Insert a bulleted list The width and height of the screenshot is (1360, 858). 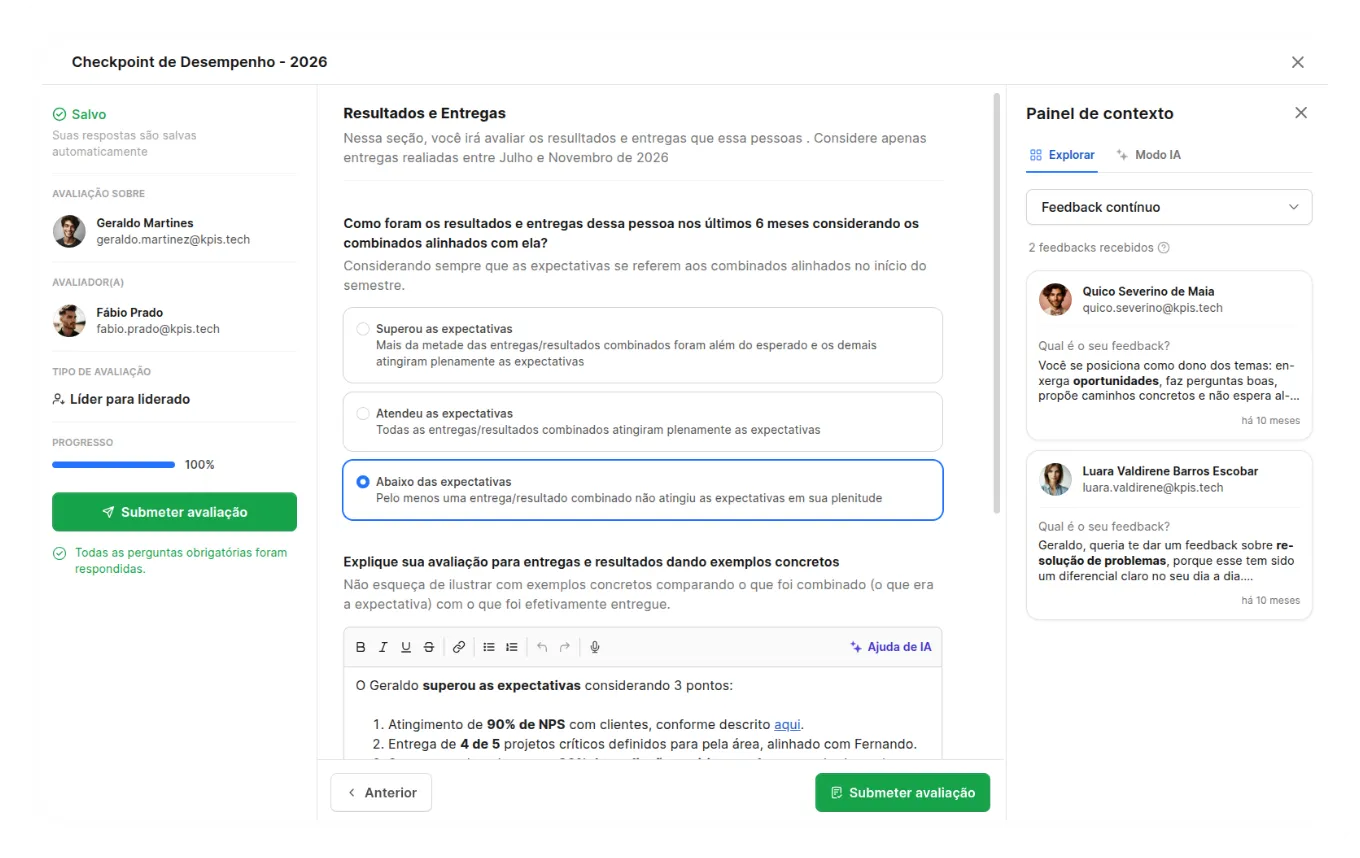[x=489, y=647]
